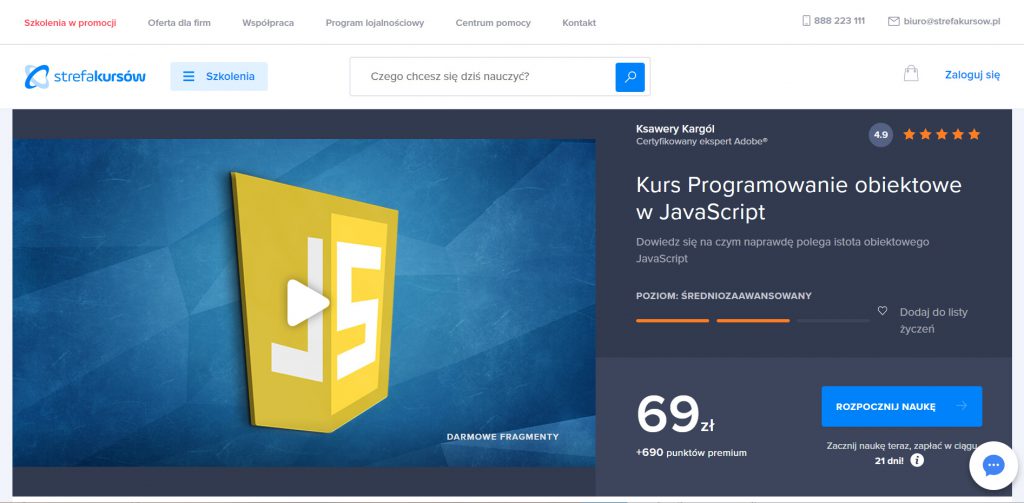Open the Współpraca page
Screen dimensions: 1024x503
[268, 22]
